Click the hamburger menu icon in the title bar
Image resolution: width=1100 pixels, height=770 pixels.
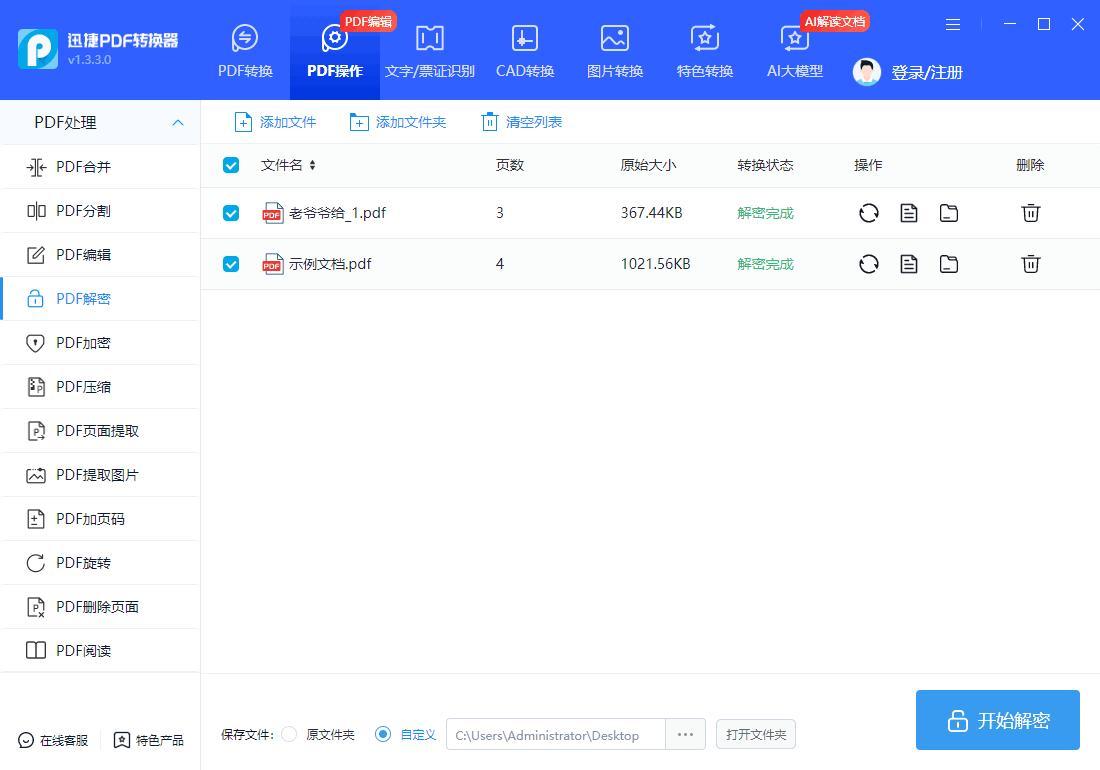click(x=953, y=24)
